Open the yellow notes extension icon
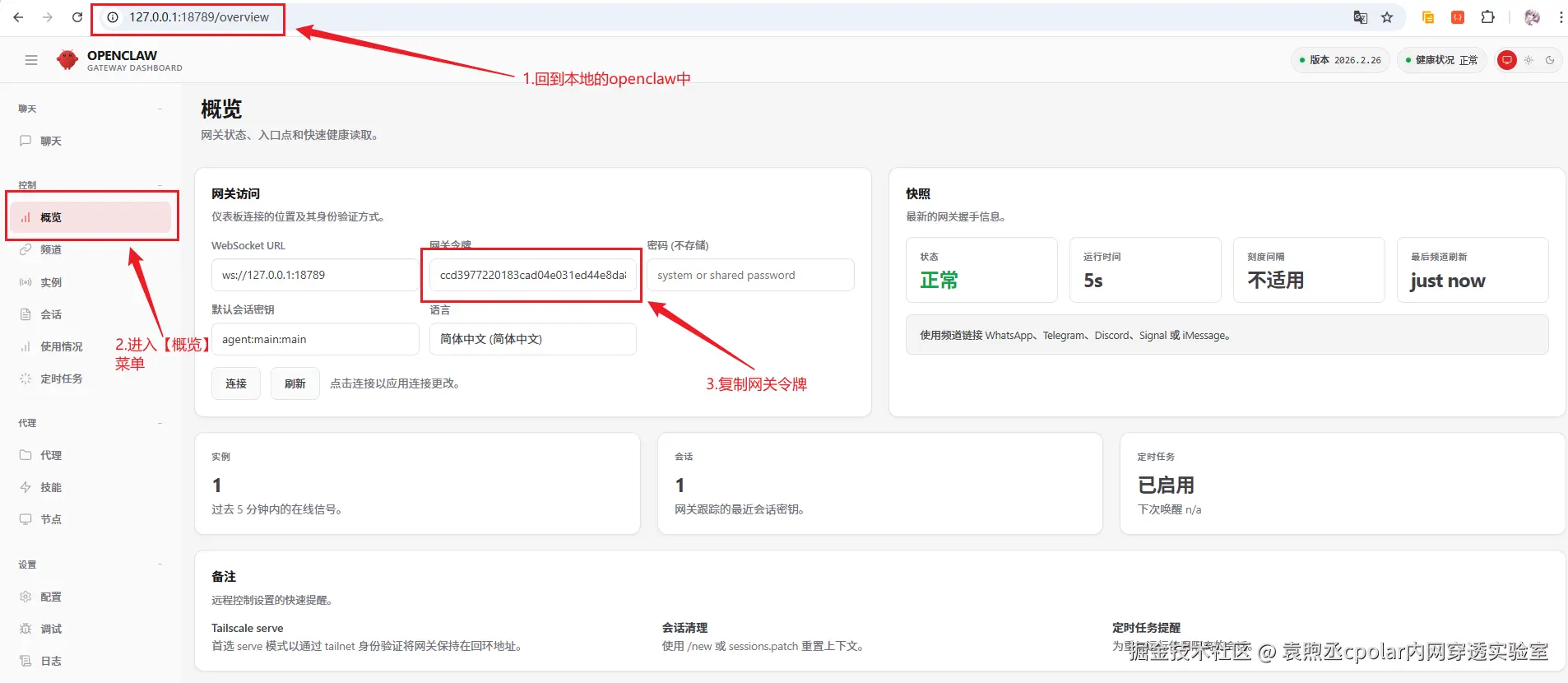 1428,17
